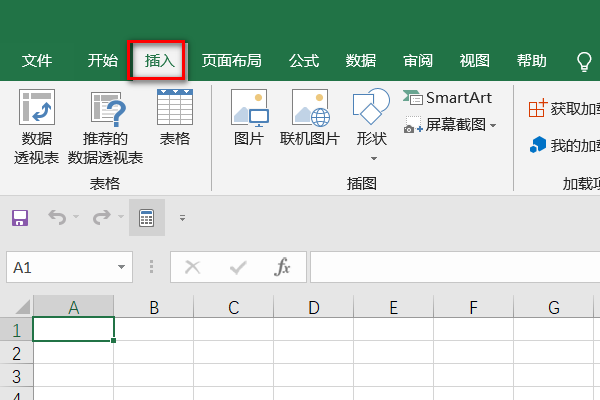Expand the redo history dropdown

[x=121, y=217]
